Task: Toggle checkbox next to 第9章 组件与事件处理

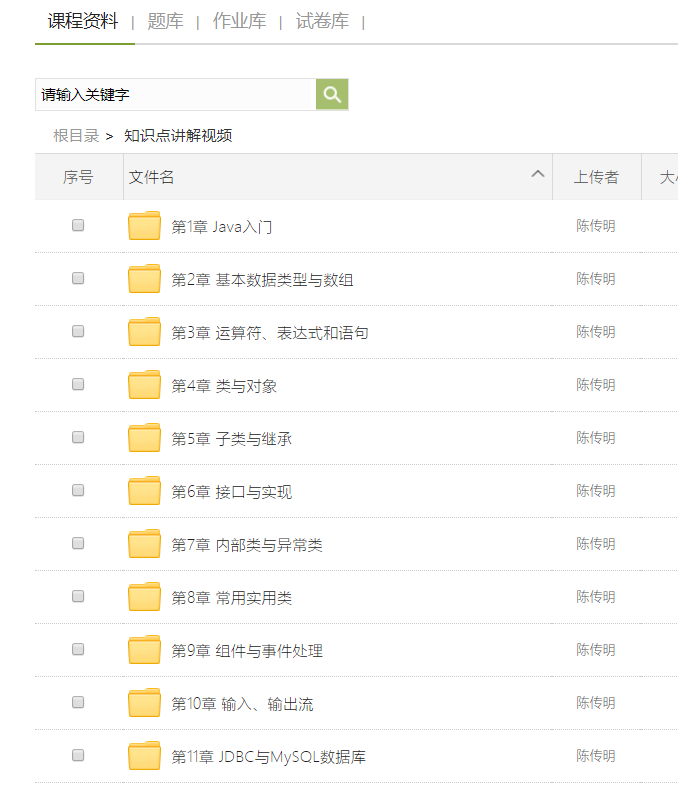Action: pos(78,650)
